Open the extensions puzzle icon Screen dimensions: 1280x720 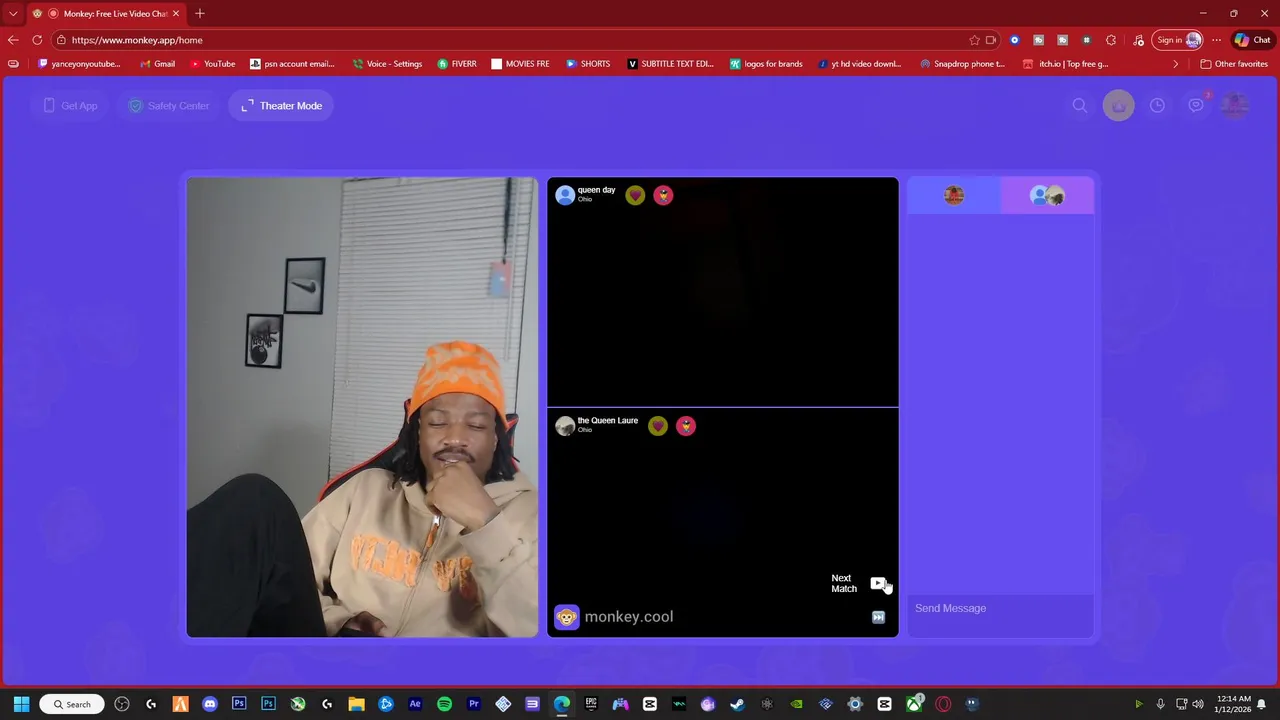[x=1111, y=40]
